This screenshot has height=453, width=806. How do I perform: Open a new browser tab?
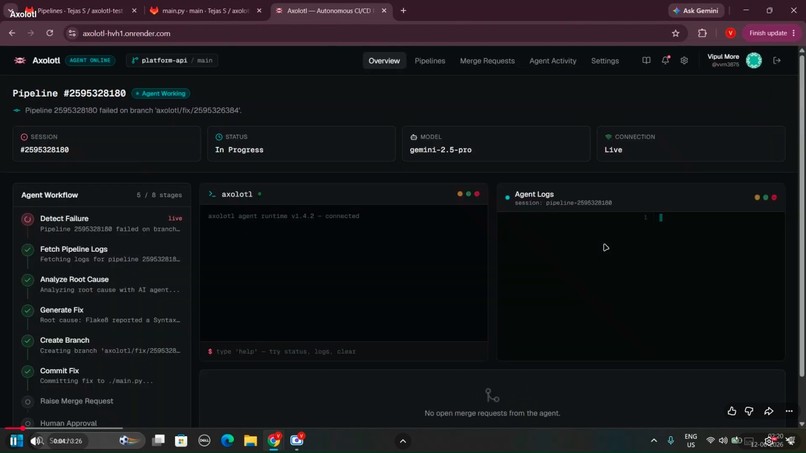pos(403,10)
